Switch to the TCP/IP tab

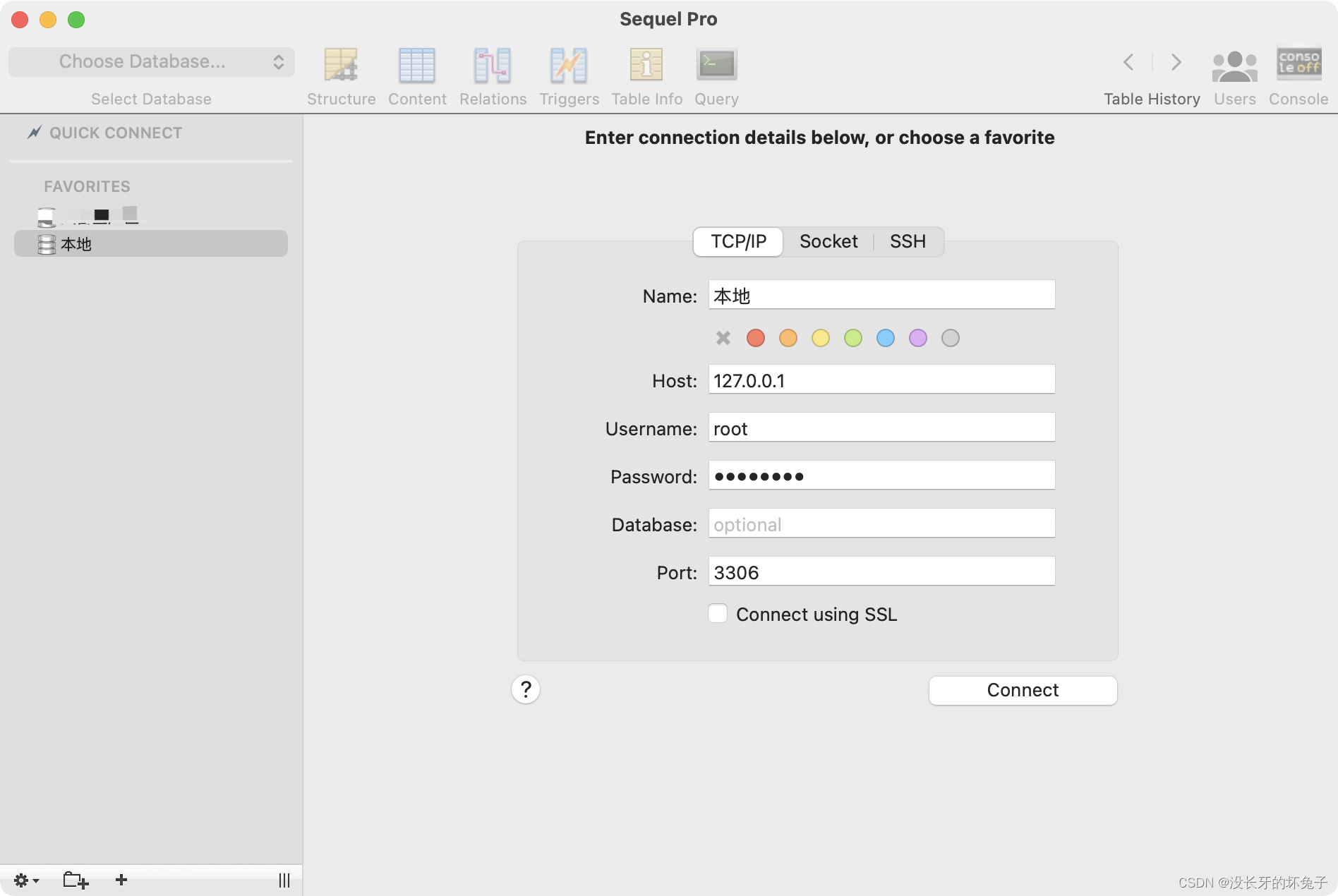coord(738,241)
